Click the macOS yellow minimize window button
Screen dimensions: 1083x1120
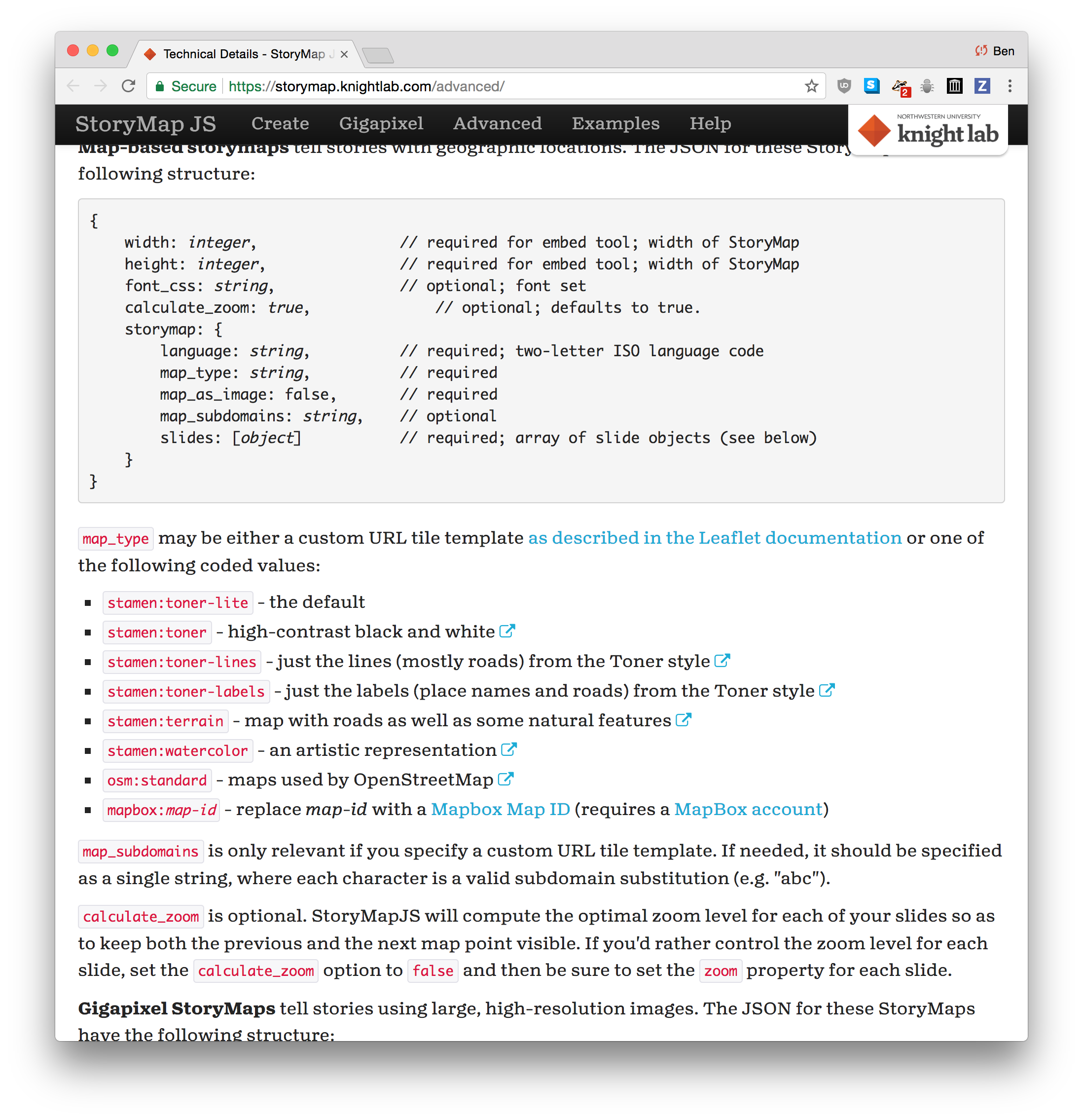click(x=93, y=51)
